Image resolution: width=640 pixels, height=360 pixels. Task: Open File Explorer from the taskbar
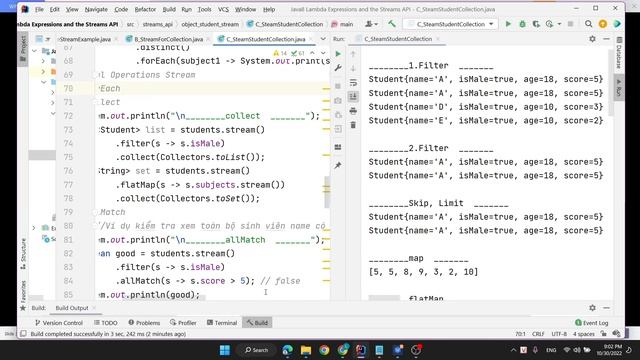click(306, 350)
